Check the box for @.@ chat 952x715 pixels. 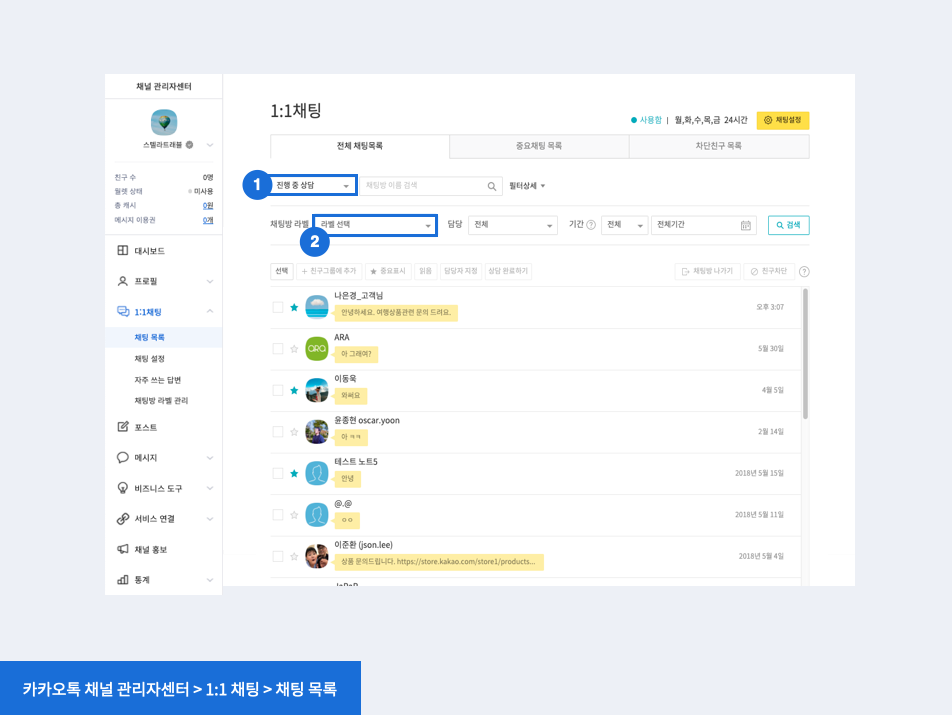tap(277, 515)
